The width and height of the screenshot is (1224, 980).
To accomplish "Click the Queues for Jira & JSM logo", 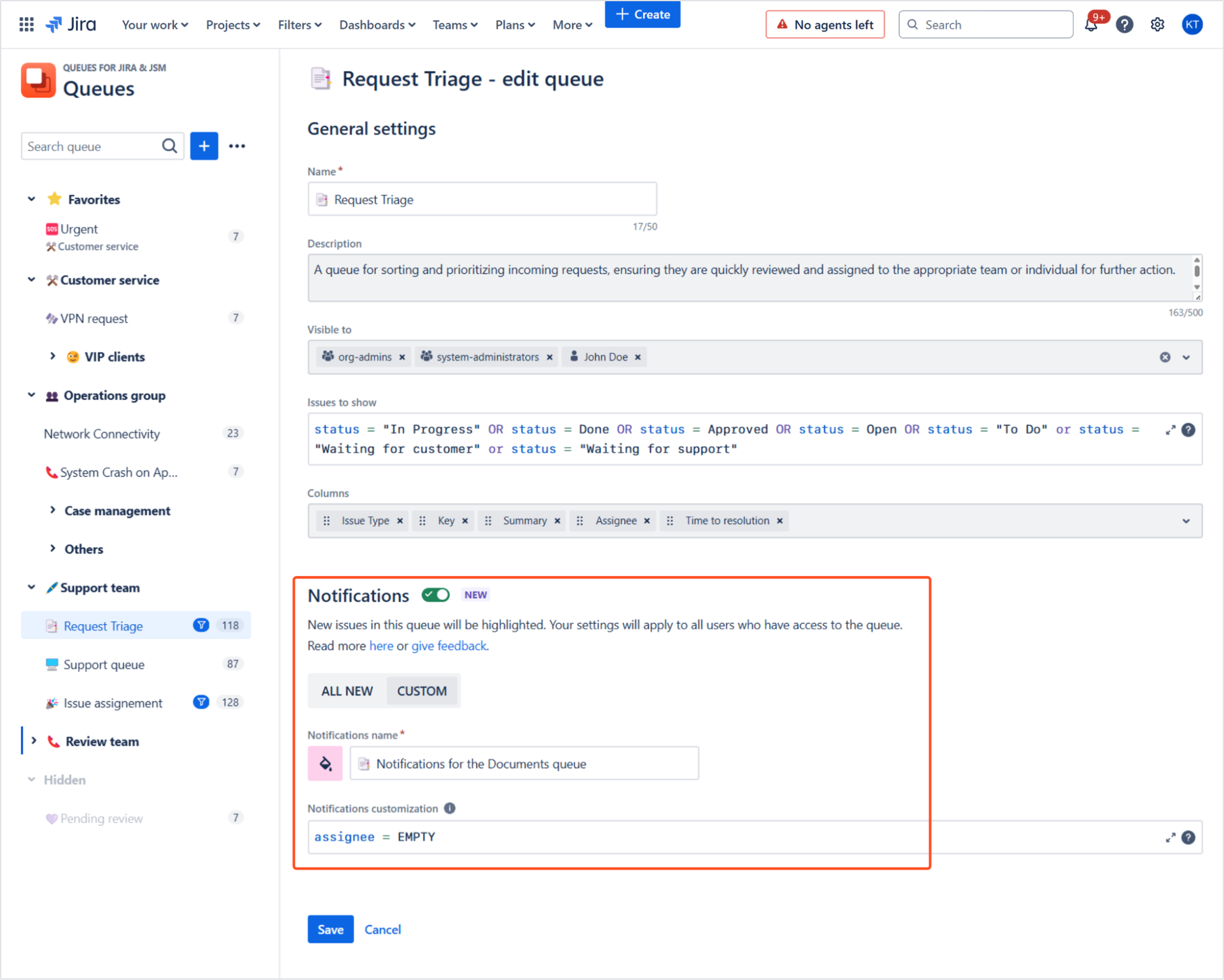I will pyautogui.click(x=38, y=80).
